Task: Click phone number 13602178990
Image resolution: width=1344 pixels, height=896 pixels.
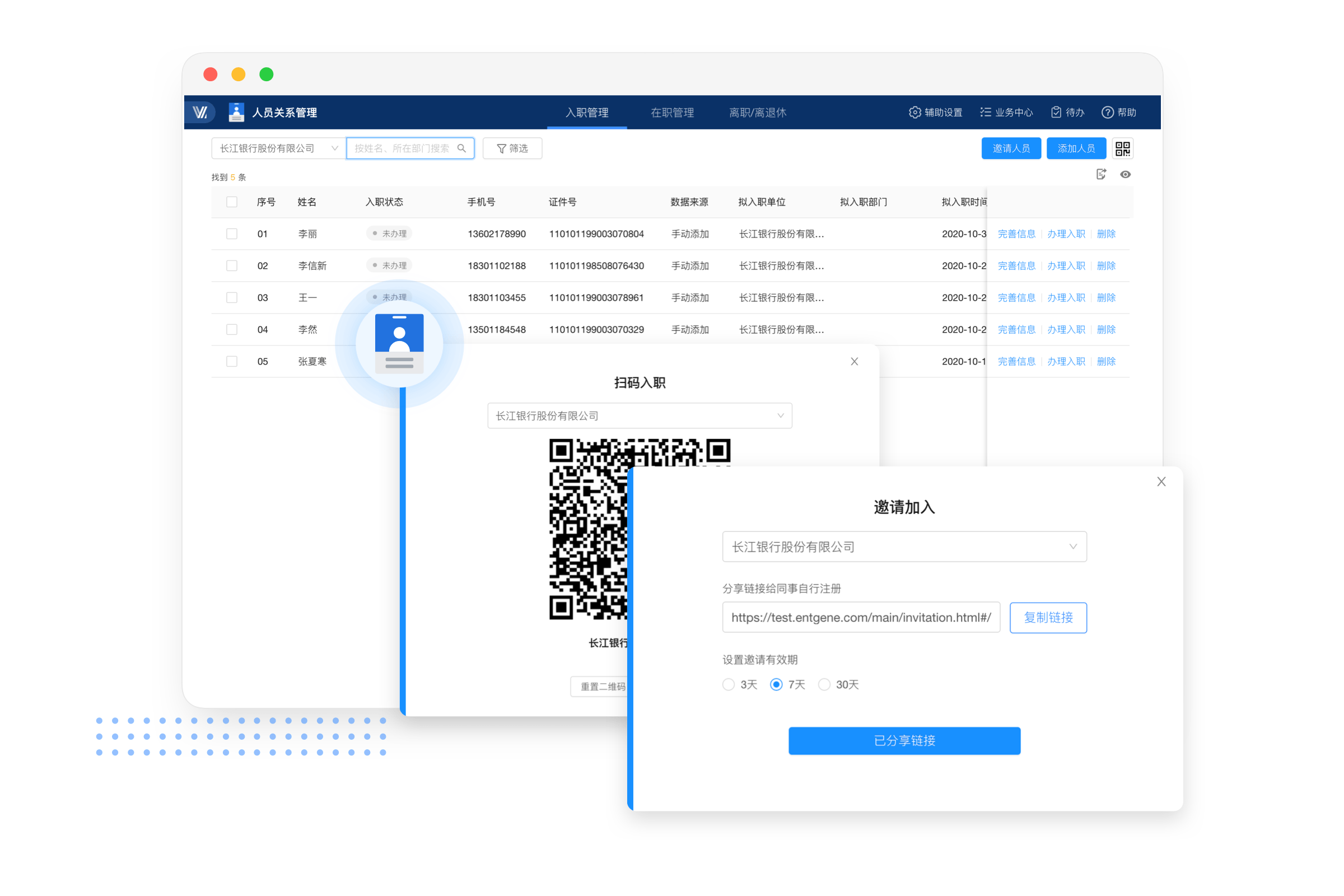Action: 497,234
